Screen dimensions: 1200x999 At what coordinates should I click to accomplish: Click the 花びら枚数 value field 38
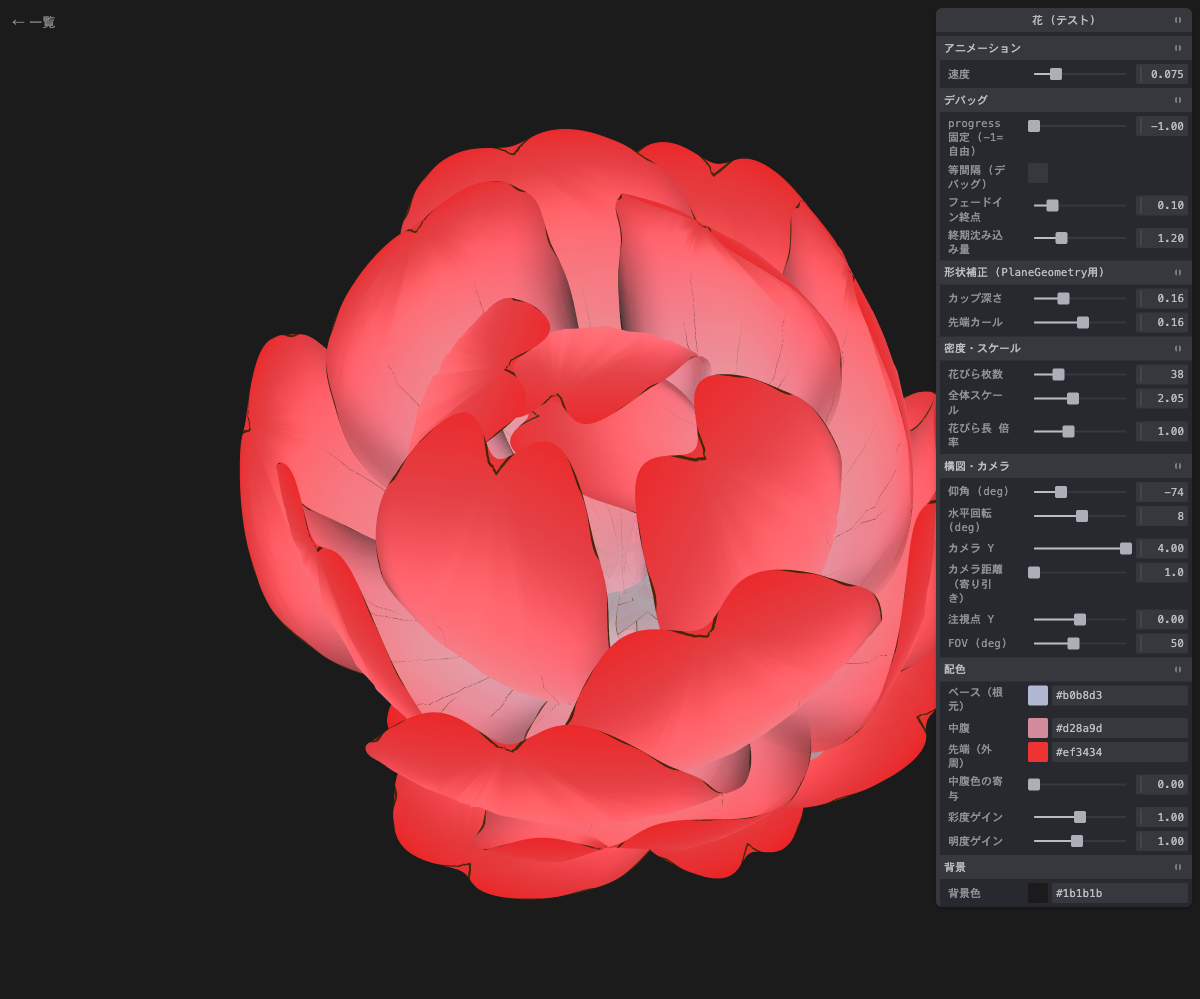point(1162,374)
